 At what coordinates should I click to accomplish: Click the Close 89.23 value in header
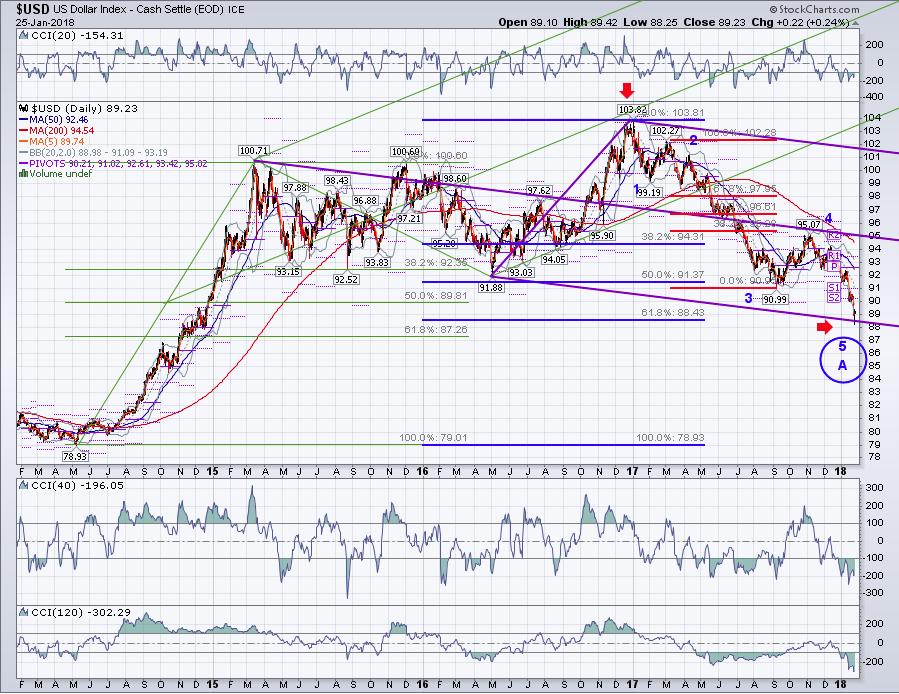tap(714, 23)
